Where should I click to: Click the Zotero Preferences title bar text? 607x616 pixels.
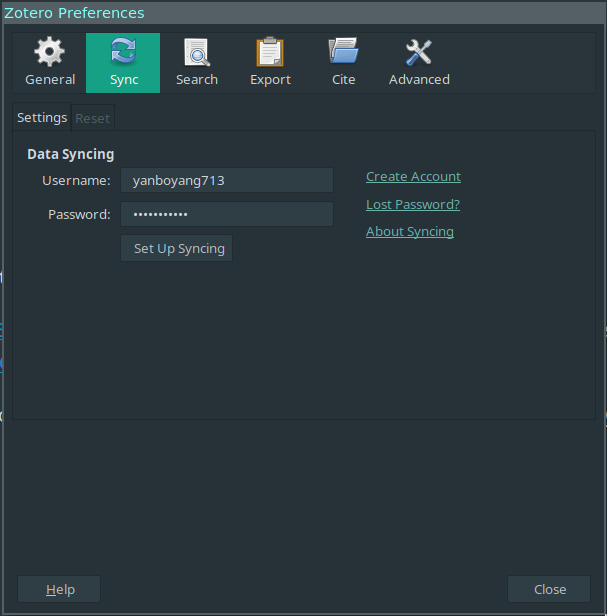74,13
